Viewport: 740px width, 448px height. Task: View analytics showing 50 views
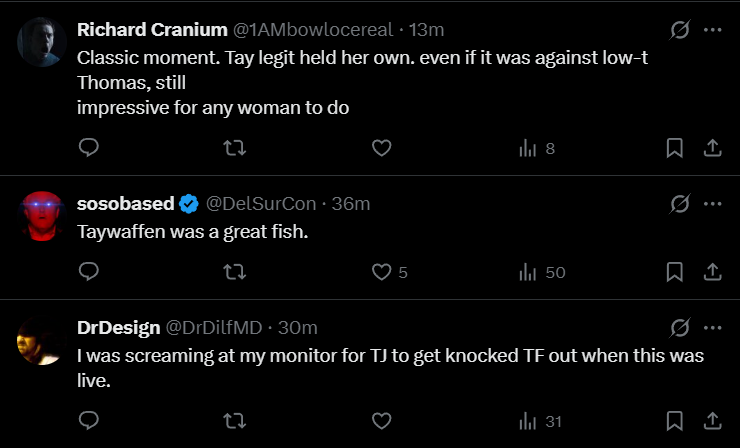coord(542,271)
